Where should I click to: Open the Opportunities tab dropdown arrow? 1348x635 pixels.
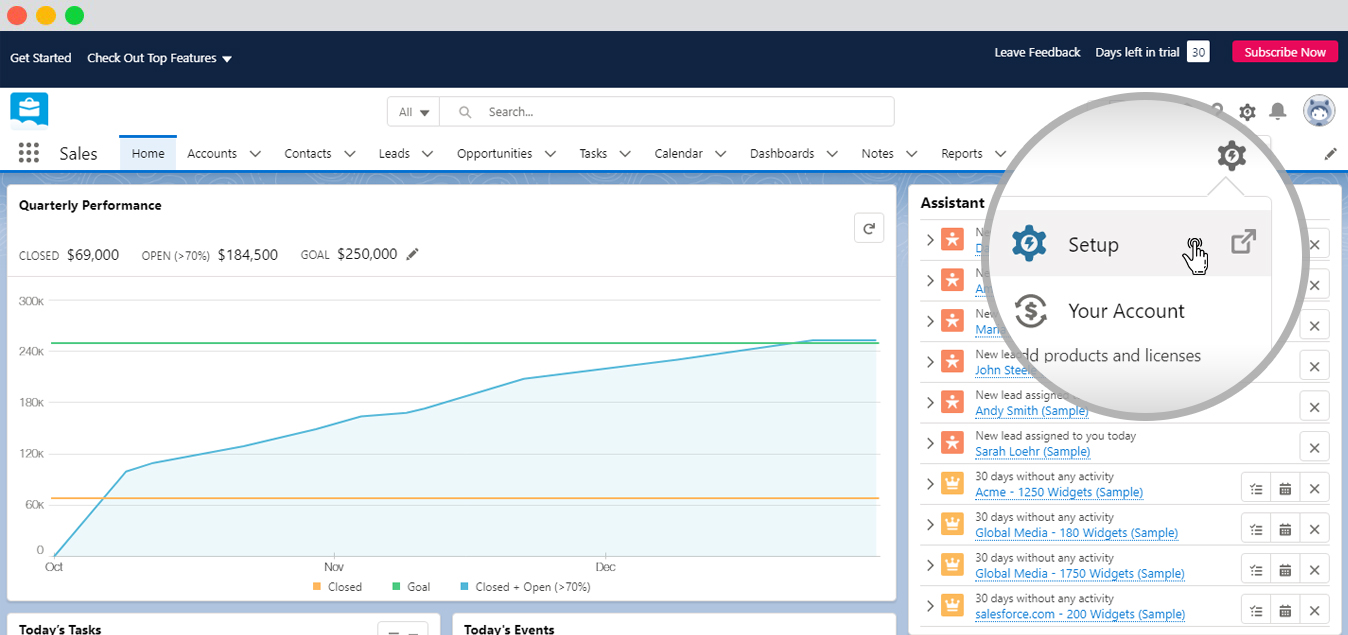(x=550, y=154)
